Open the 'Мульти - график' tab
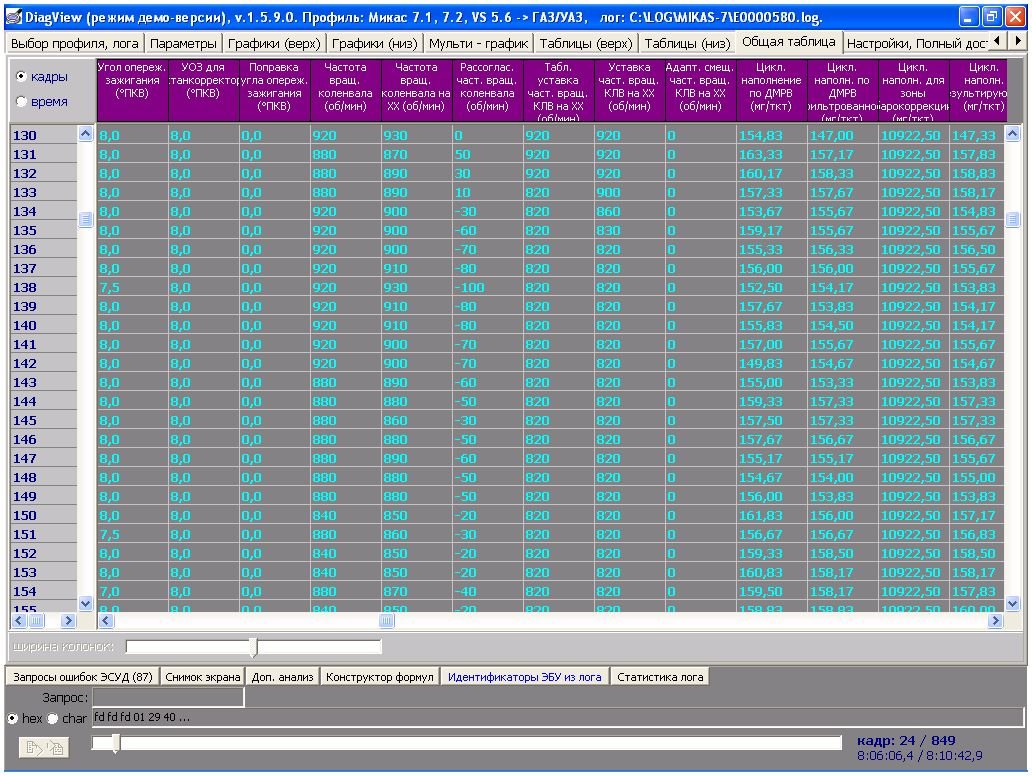Image resolution: width=1032 pixels, height=776 pixels. point(477,43)
